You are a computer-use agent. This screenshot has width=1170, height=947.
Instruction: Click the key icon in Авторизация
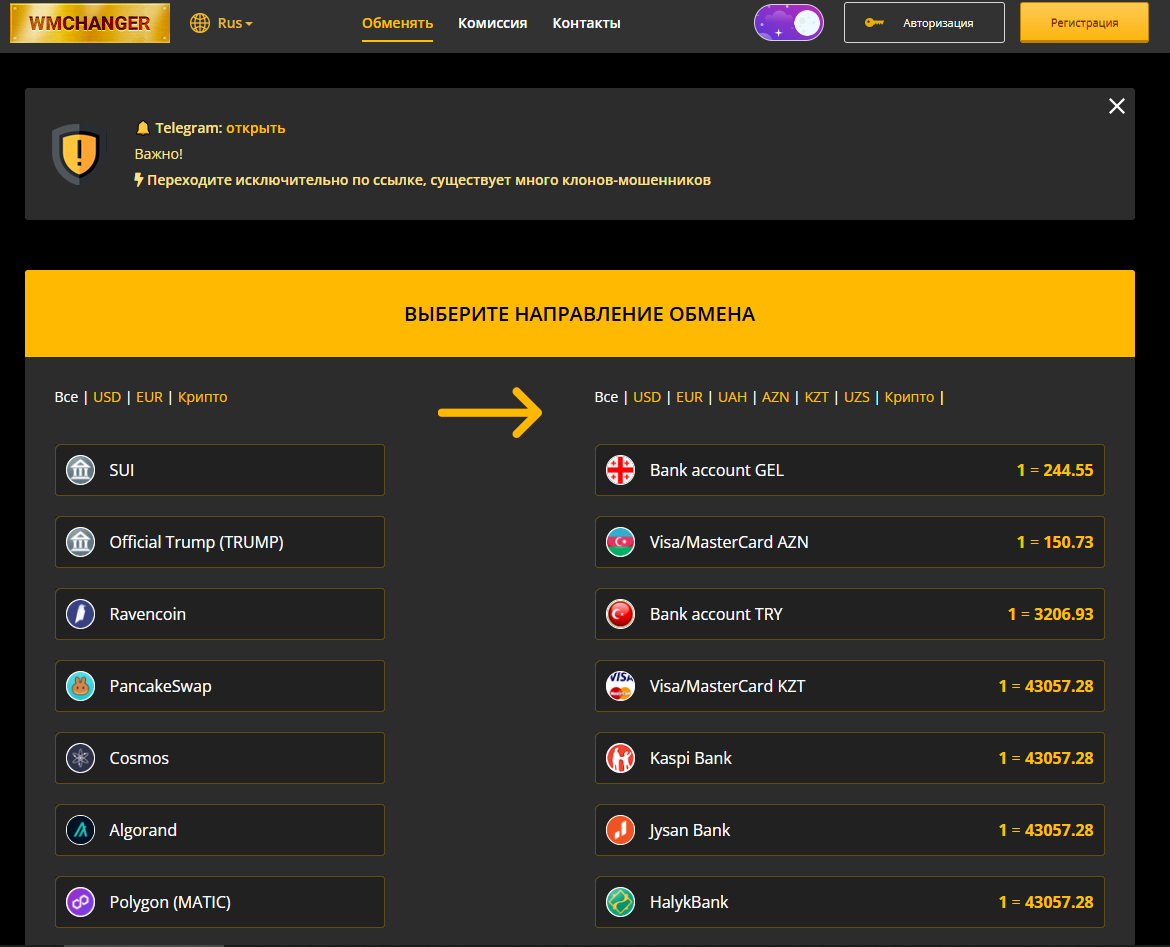point(874,23)
